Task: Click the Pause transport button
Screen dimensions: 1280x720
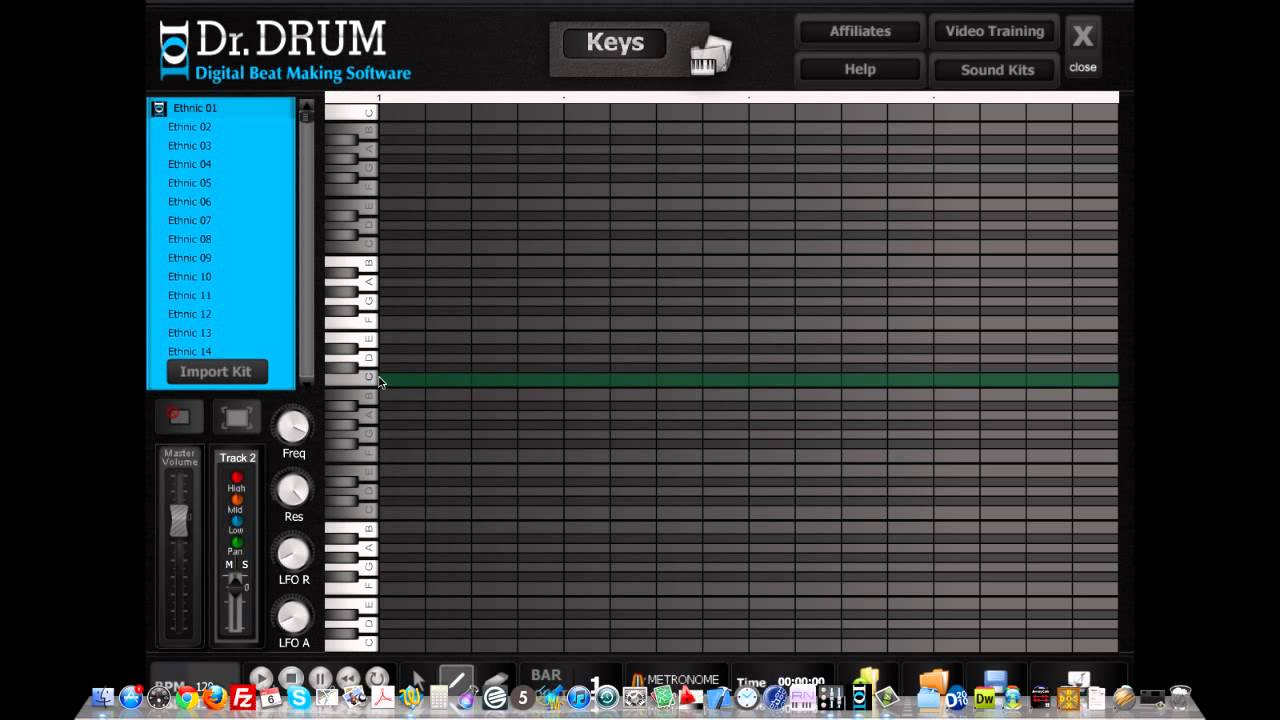Action: pyautogui.click(x=320, y=677)
